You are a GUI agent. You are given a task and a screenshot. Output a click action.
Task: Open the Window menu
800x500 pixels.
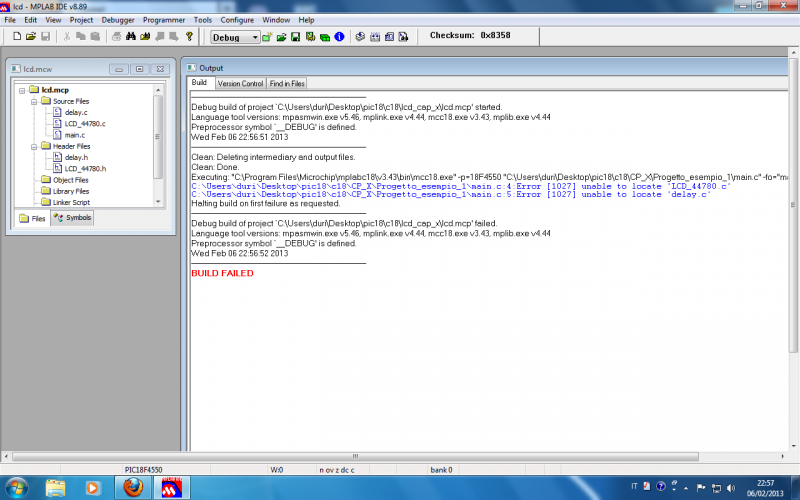click(x=276, y=20)
